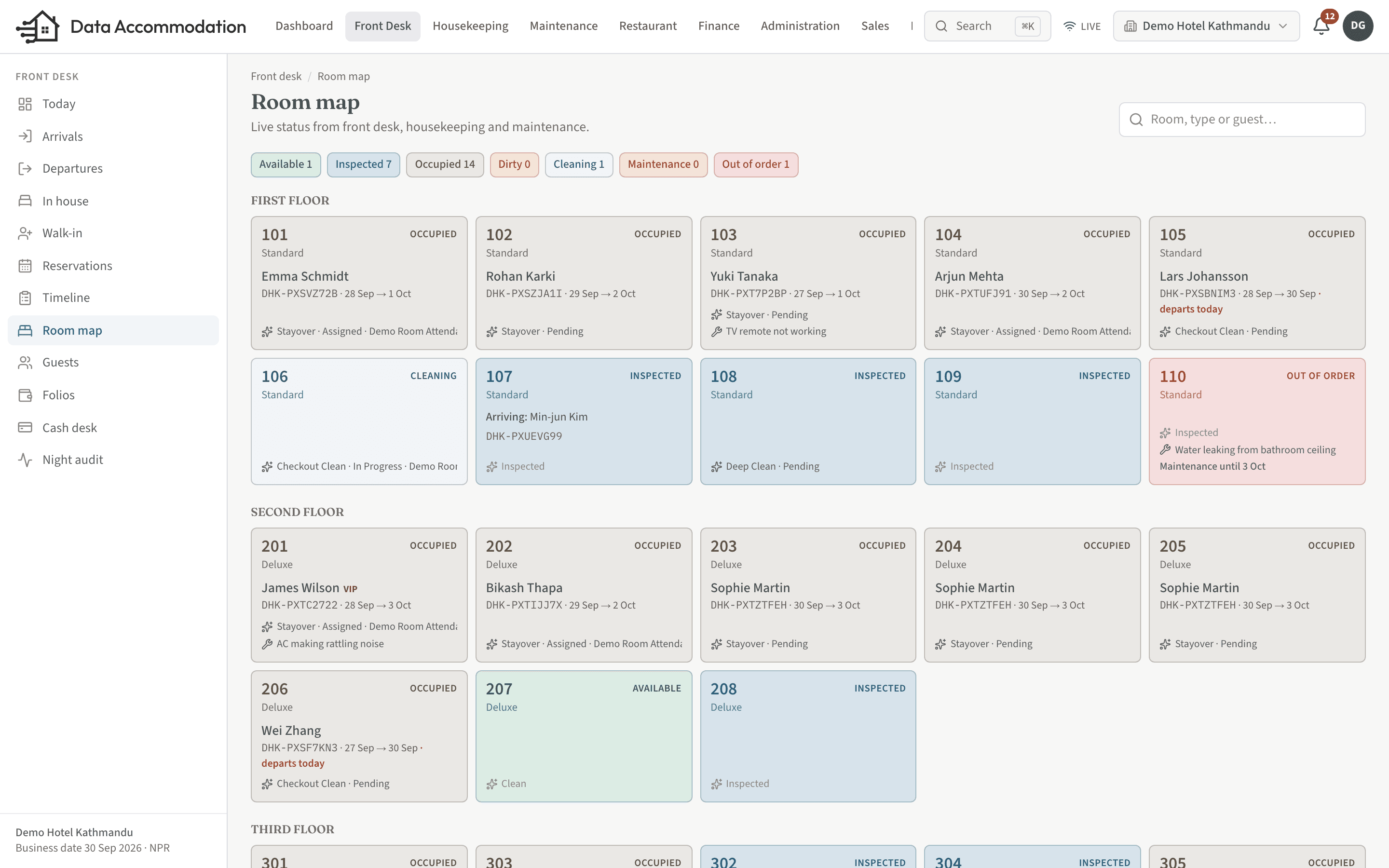
Task: Open the DG user avatar menu
Action: click(1358, 26)
